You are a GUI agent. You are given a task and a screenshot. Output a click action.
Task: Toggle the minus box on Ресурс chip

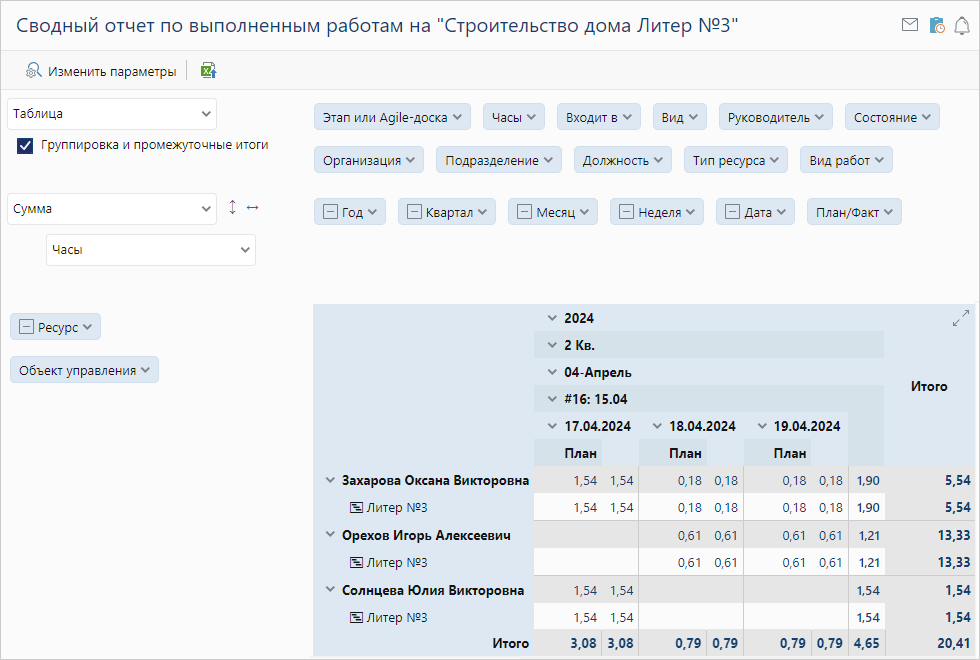click(x=26, y=327)
